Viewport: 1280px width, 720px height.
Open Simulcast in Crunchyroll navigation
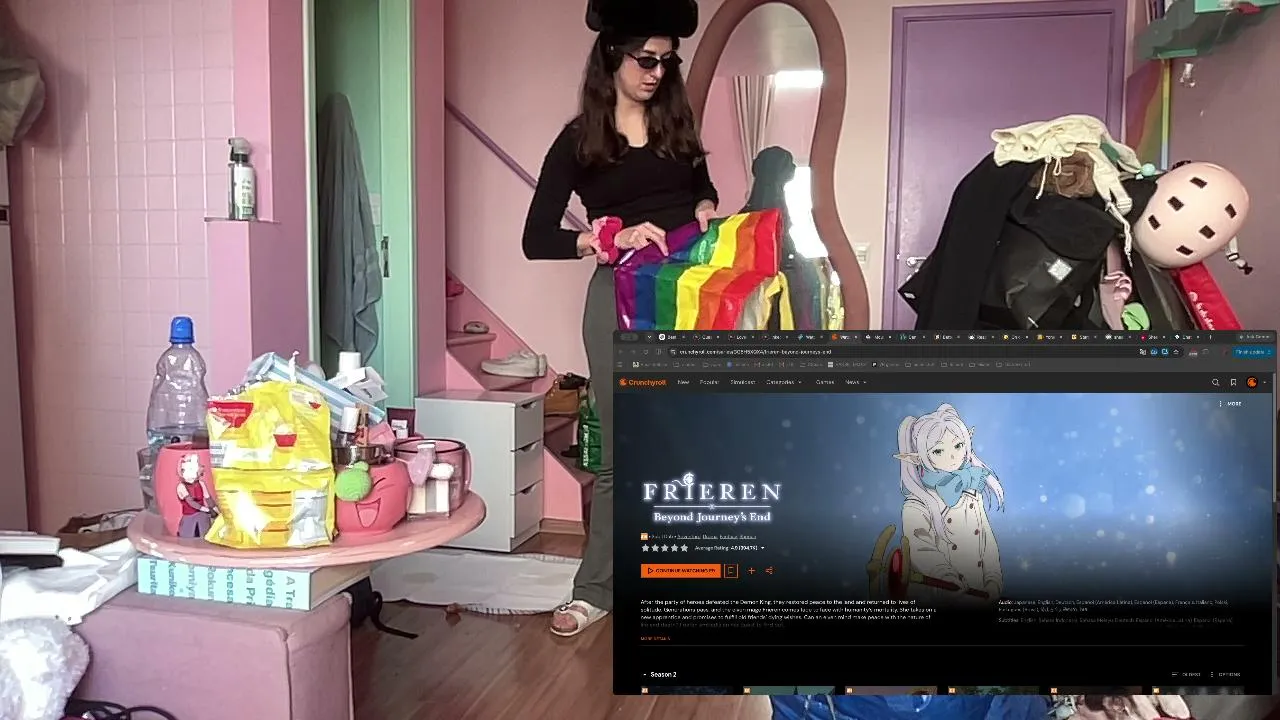[743, 382]
